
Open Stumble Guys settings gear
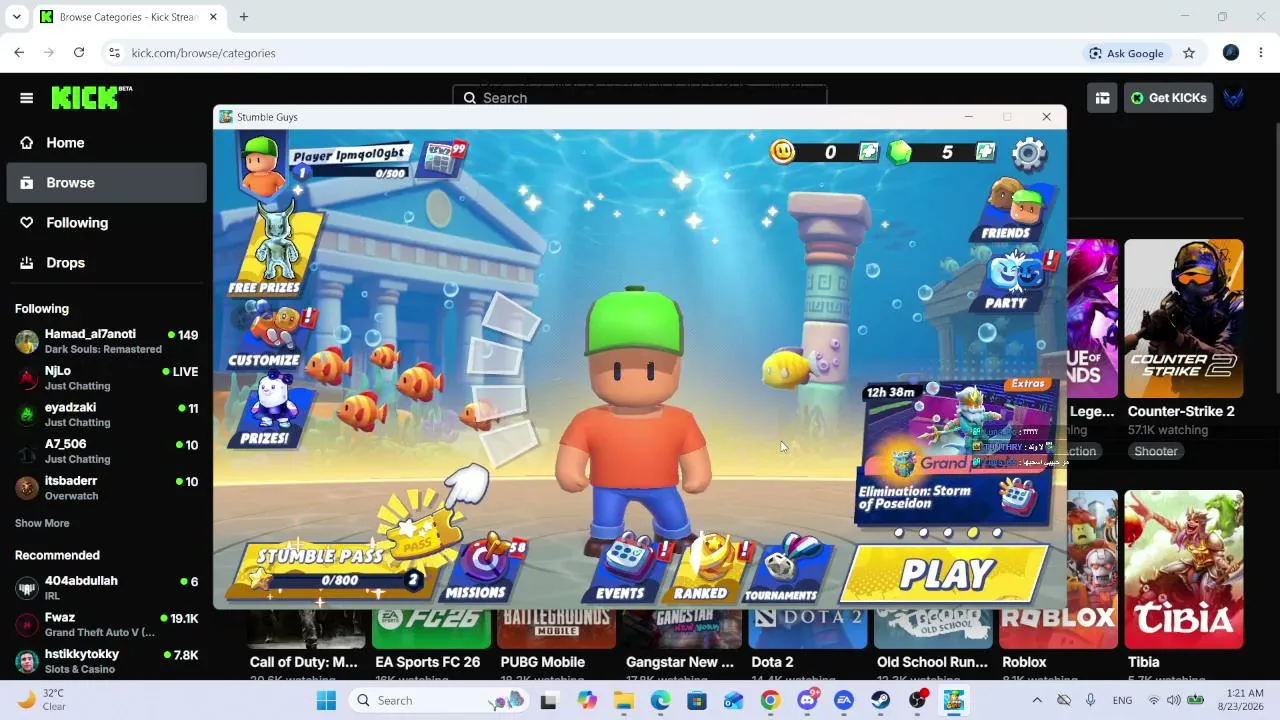click(x=1029, y=153)
